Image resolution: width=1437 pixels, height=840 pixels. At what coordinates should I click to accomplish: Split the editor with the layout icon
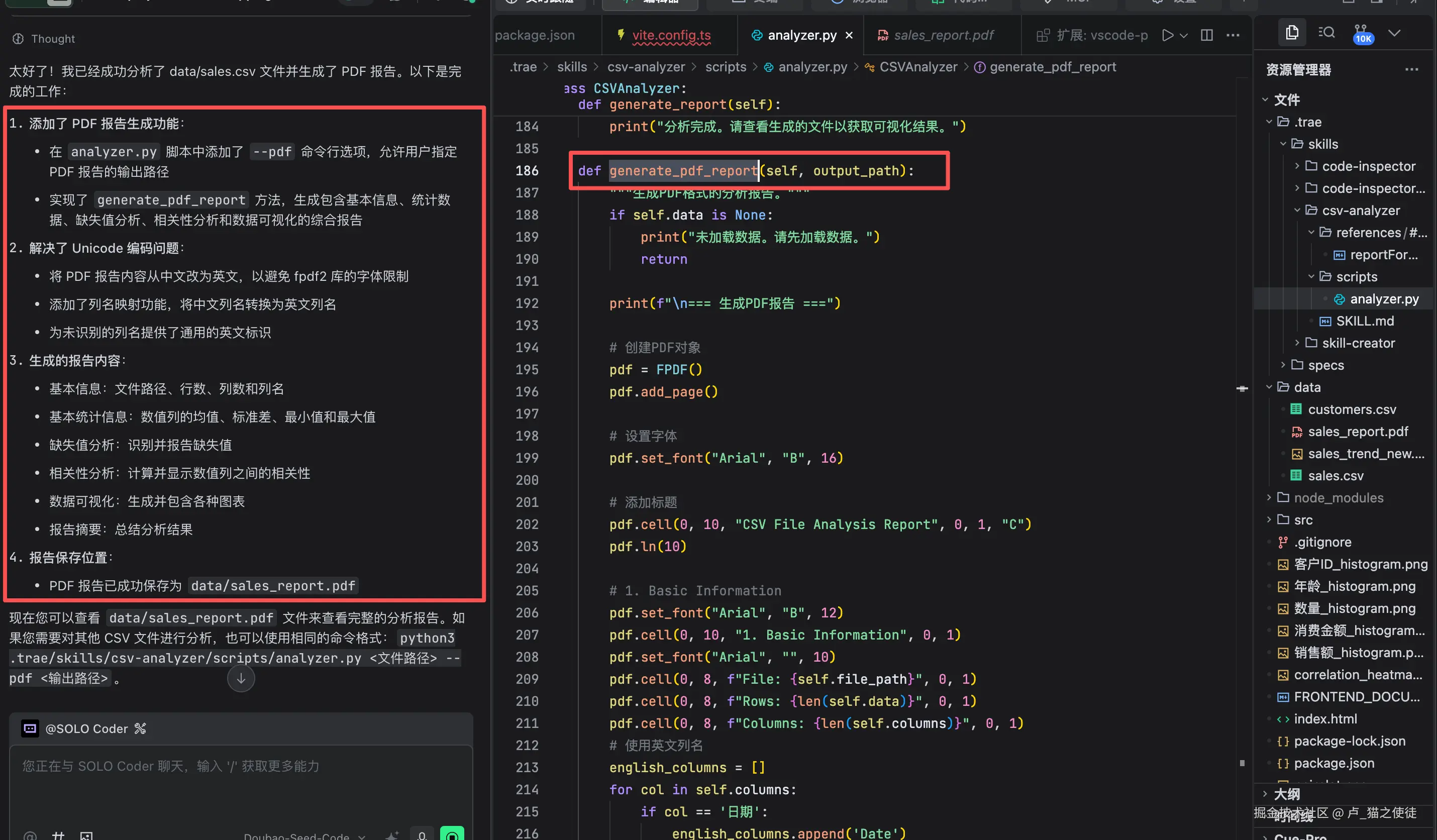(1206, 35)
